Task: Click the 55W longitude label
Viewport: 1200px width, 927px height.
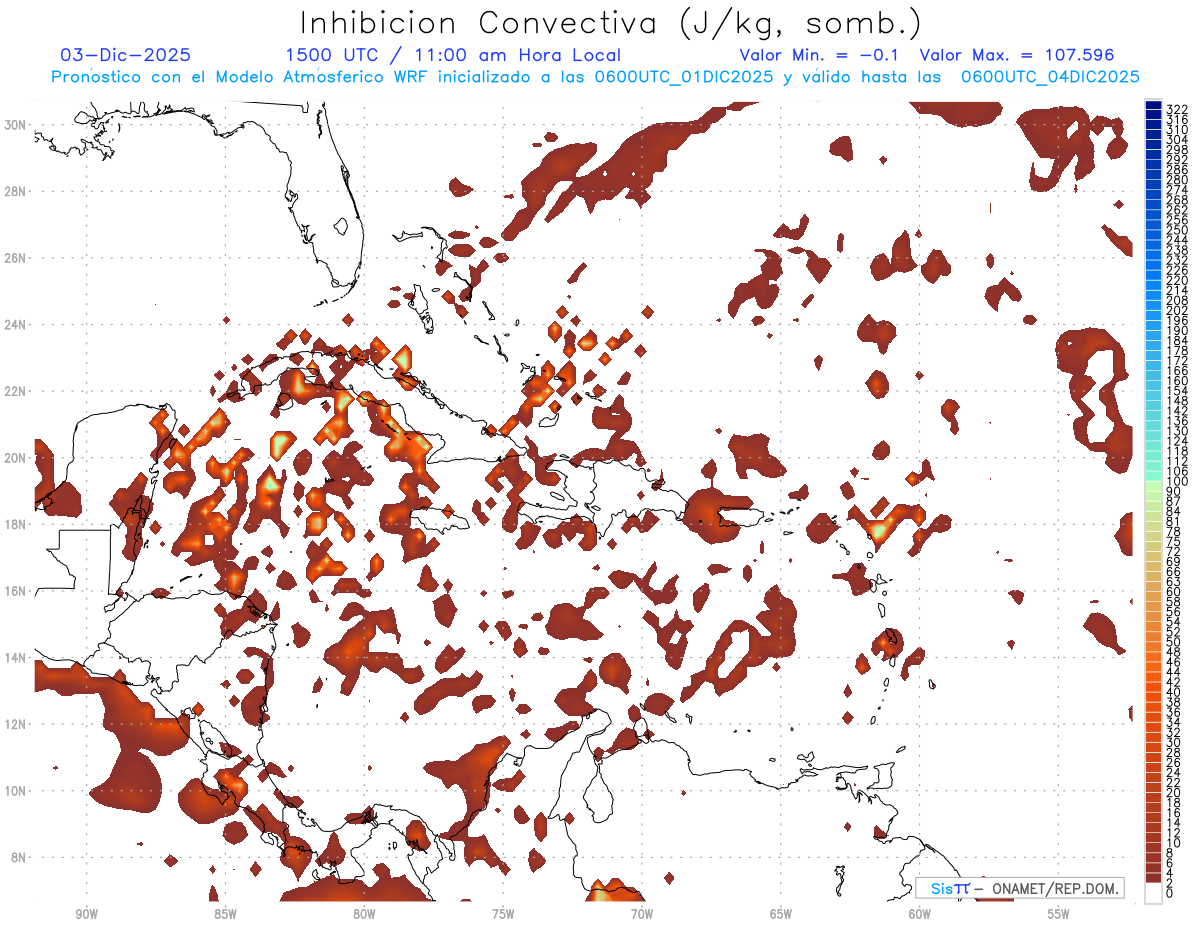Action: [1058, 914]
